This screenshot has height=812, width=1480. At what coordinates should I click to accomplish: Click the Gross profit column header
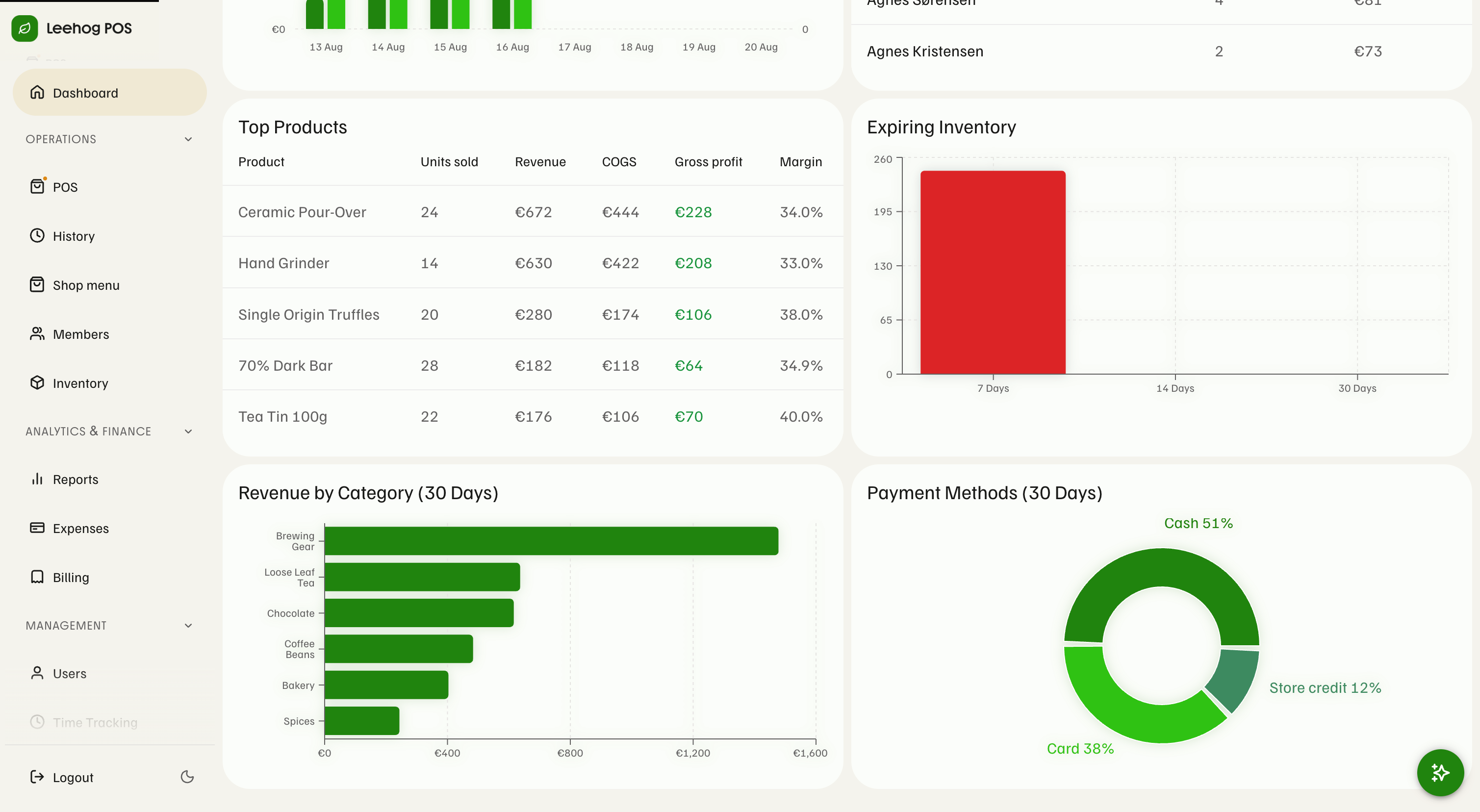(x=709, y=162)
